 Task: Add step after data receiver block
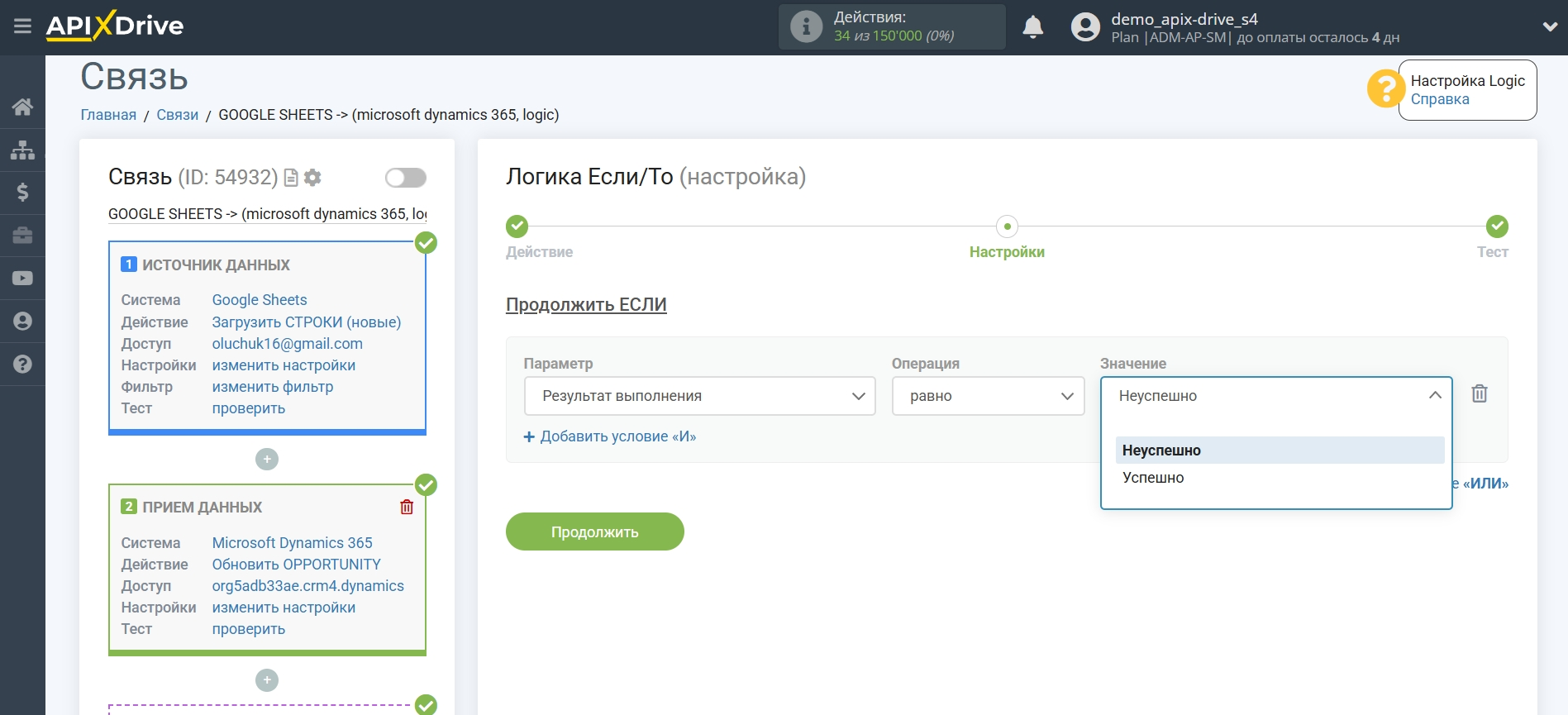tap(267, 680)
